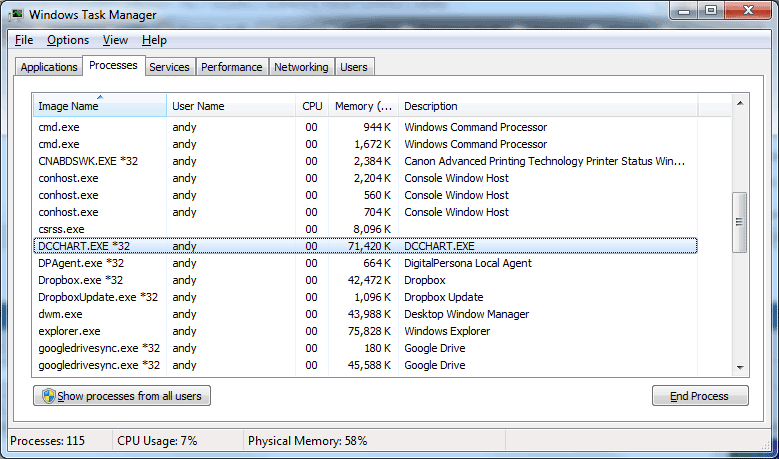Screen dimensions: 779x459
Task: Click the scrollbar down arrow in process list
Action: click(x=740, y=367)
